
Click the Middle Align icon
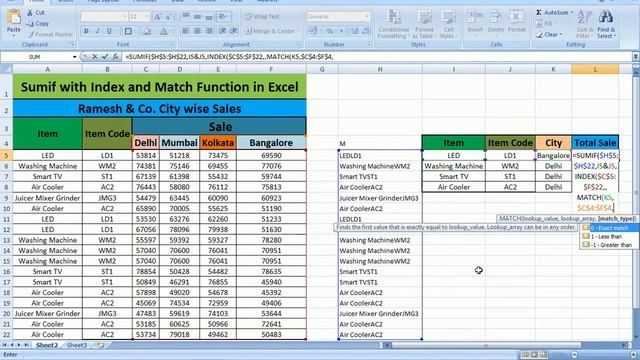(197, 16)
